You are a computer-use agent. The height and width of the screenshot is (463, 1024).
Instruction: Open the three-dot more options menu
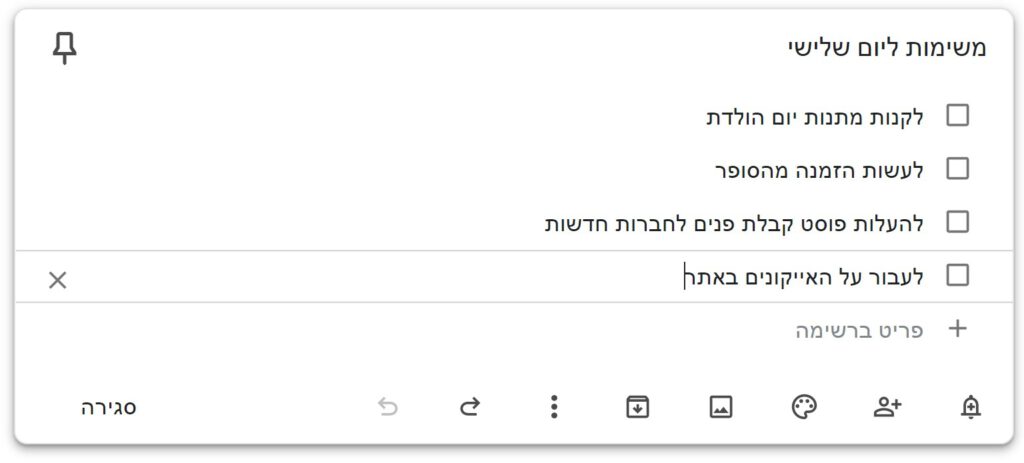click(x=554, y=407)
